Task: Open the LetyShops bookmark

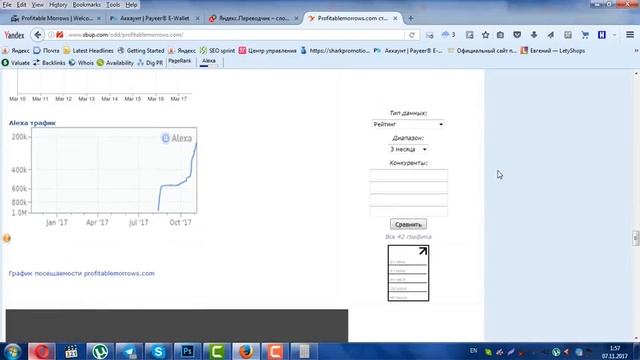Action: click(553, 51)
